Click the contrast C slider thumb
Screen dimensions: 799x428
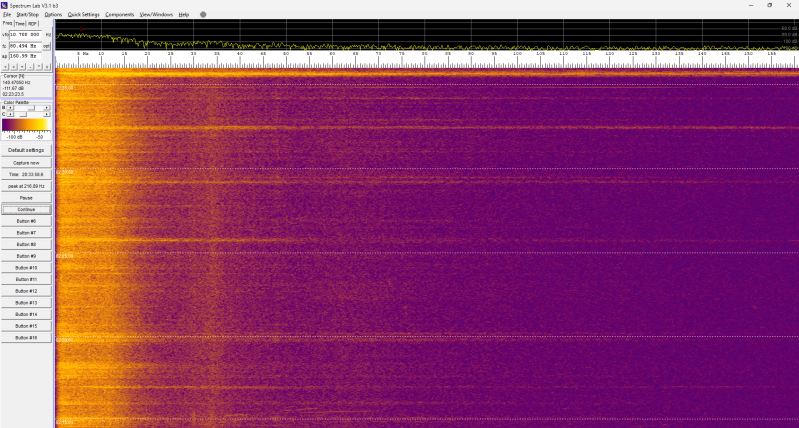23,114
